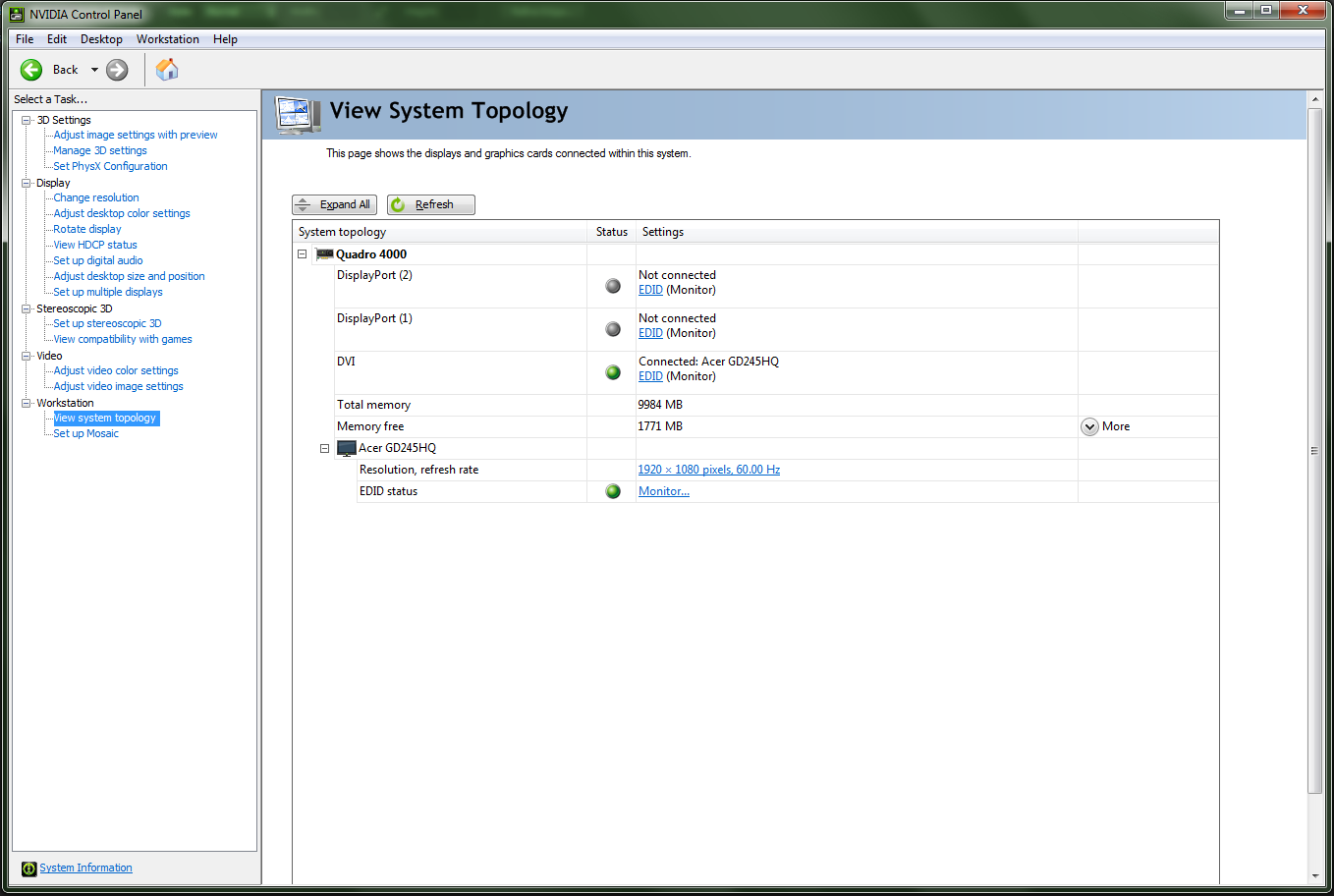Collapse the Quadro 4000 tree node

coord(303,254)
